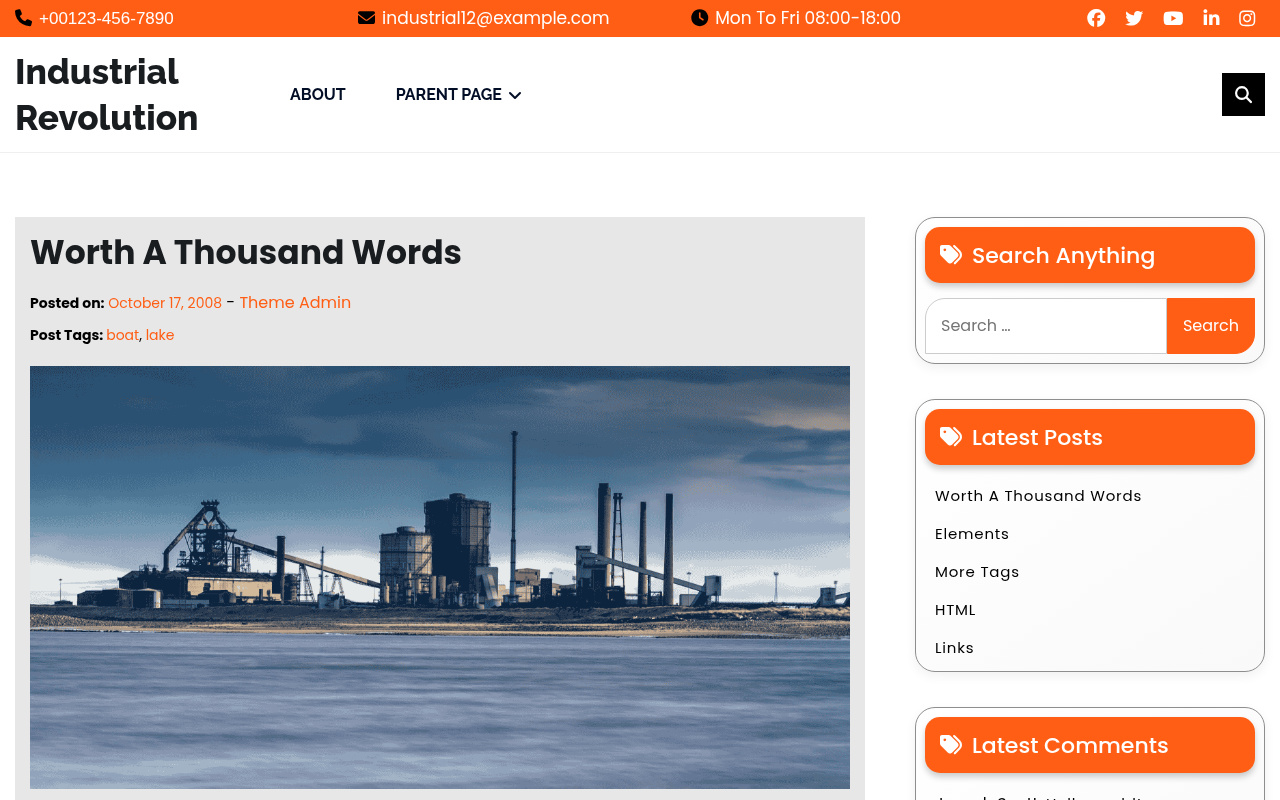Click the Search Anything widget heading
Image resolution: width=1280 pixels, height=800 pixels.
coord(1063,255)
